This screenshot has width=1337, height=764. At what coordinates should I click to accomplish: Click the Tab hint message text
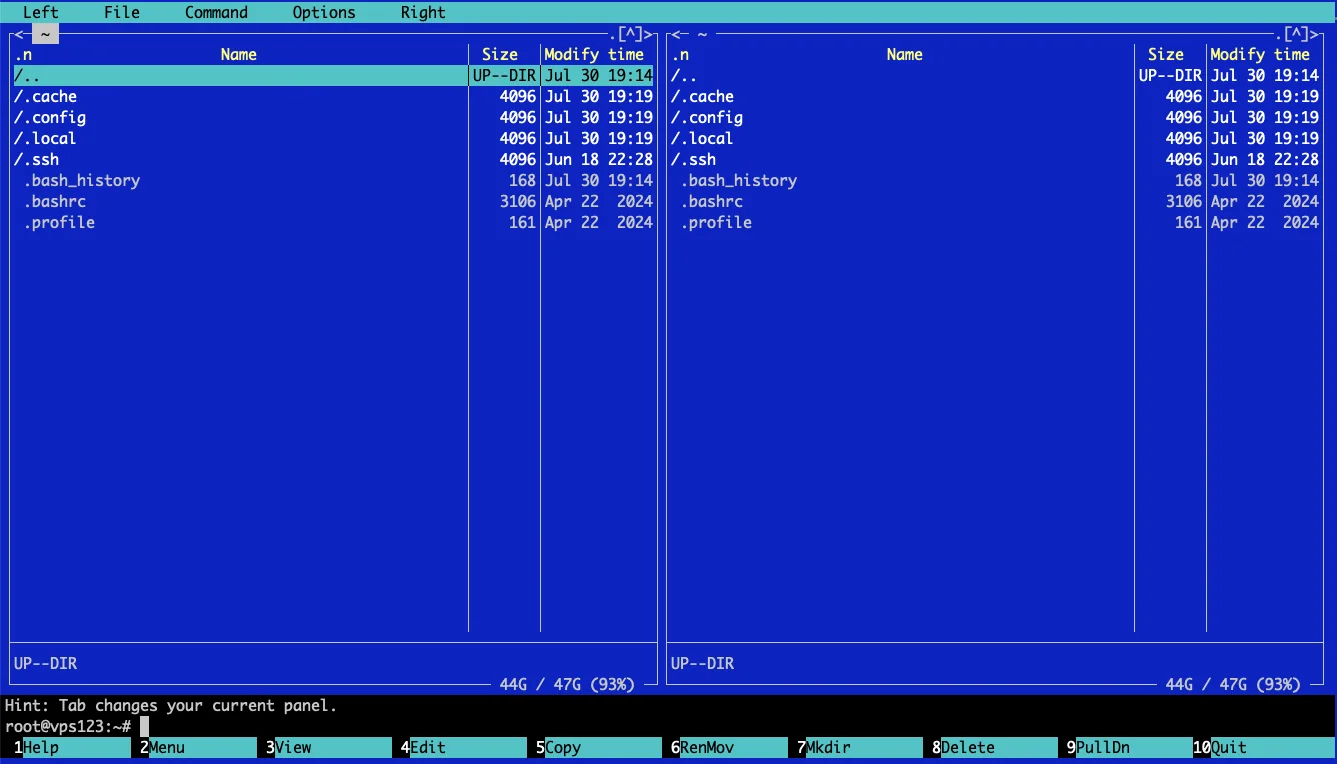(x=171, y=706)
